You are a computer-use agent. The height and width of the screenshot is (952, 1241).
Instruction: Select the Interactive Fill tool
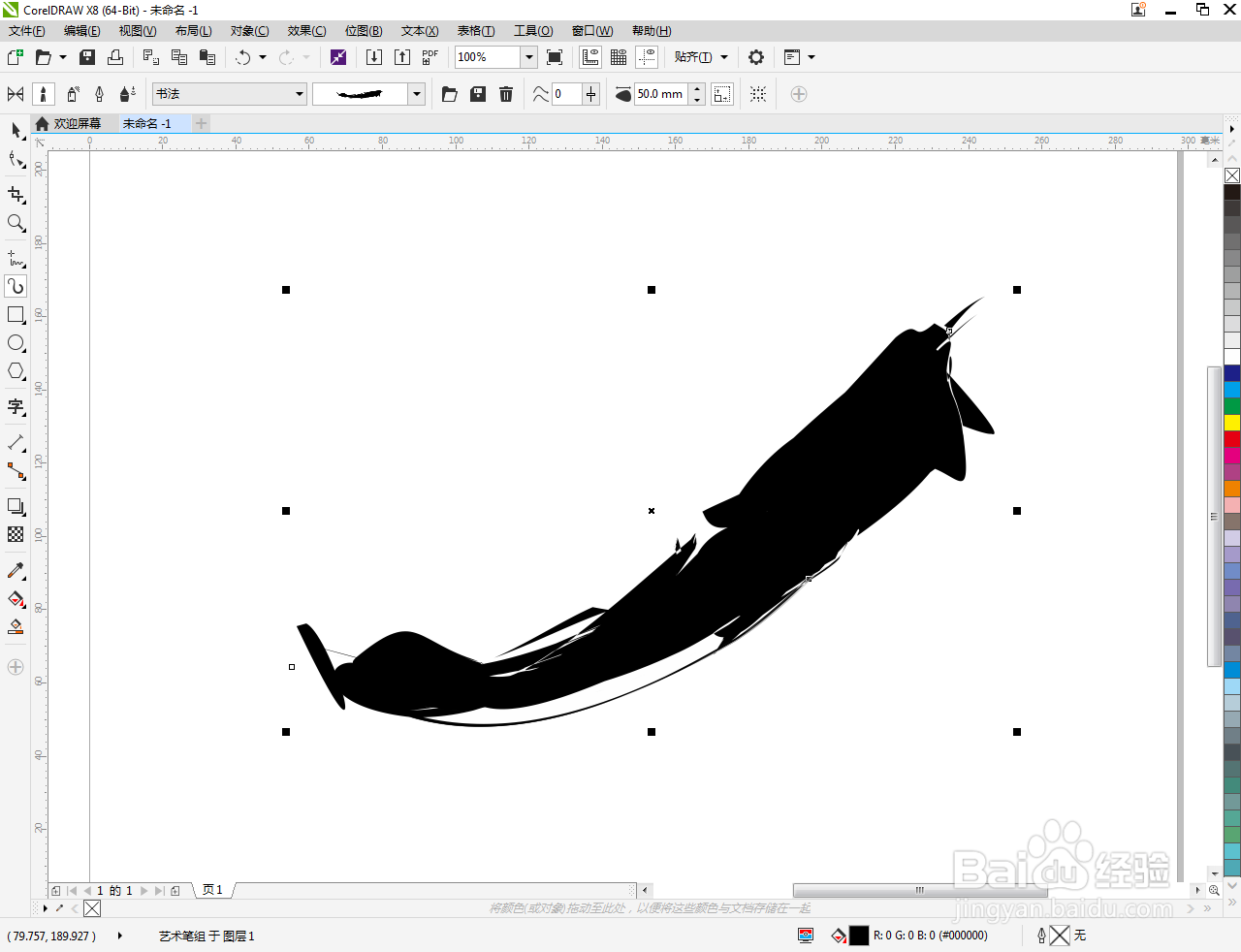16,598
